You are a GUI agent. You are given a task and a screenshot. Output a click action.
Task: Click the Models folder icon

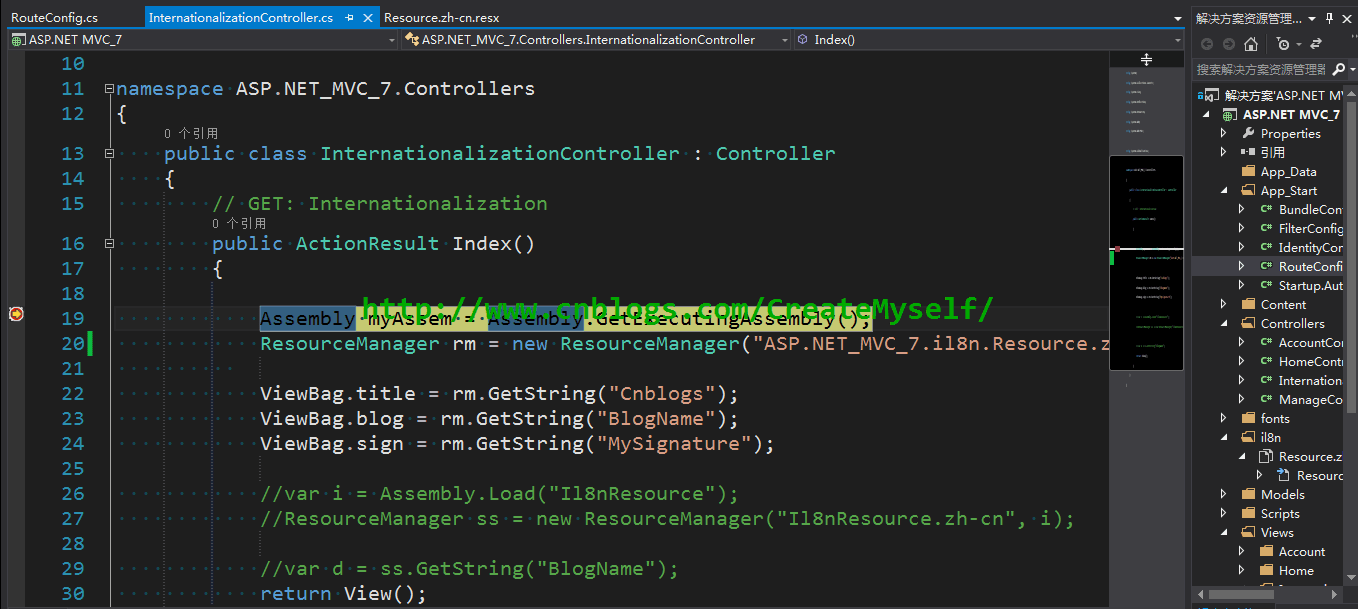tap(1248, 494)
